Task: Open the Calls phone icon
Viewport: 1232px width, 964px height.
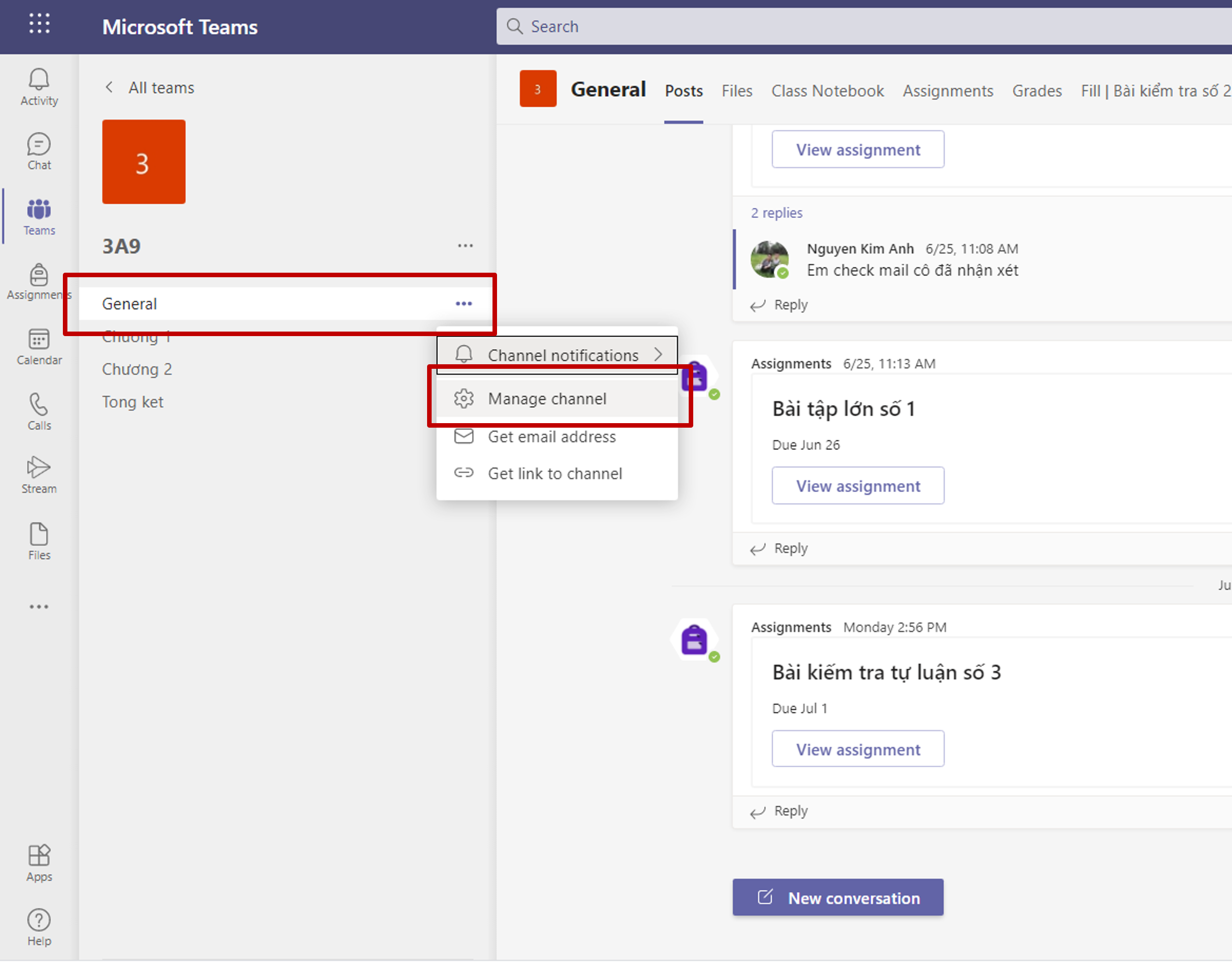Action: click(39, 412)
